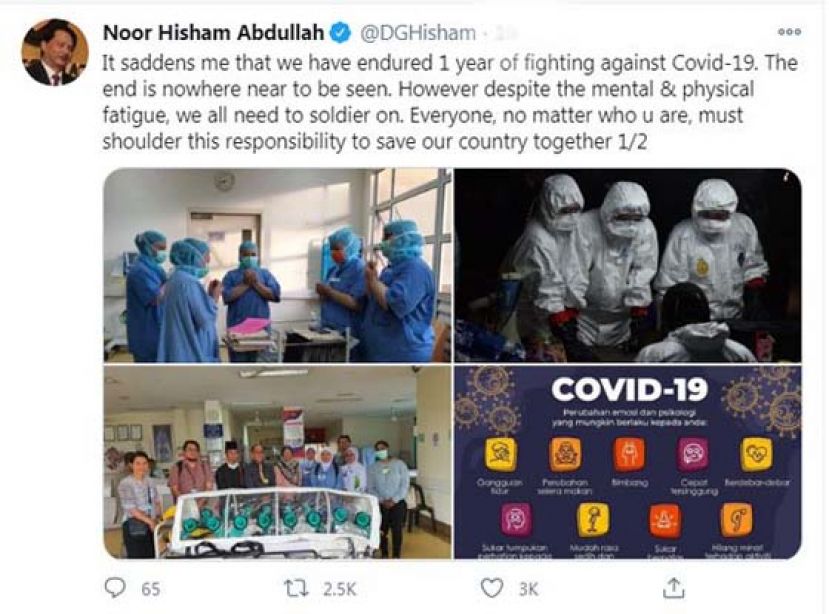Open the share tweet icon

[673, 588]
